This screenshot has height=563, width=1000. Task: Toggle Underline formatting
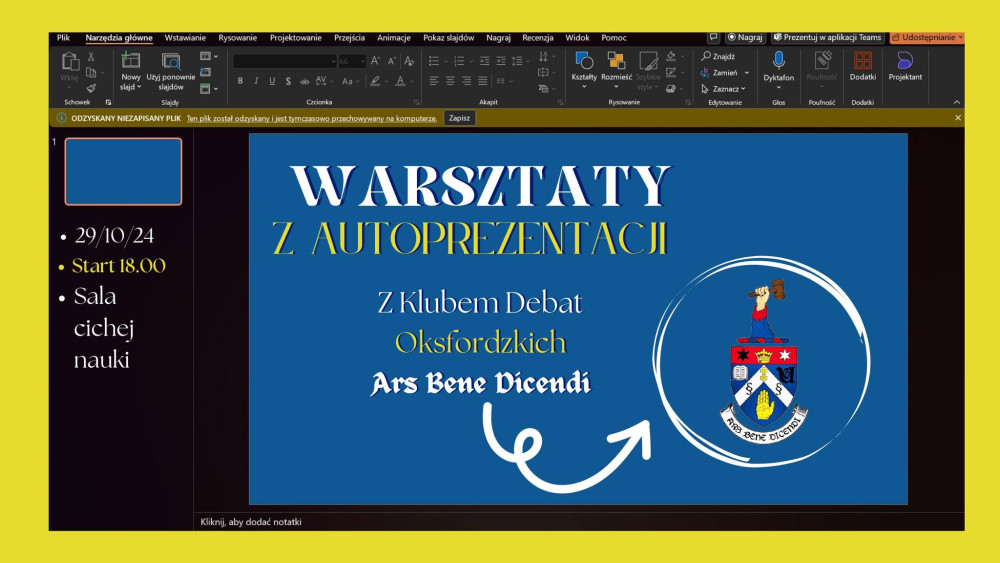272,80
